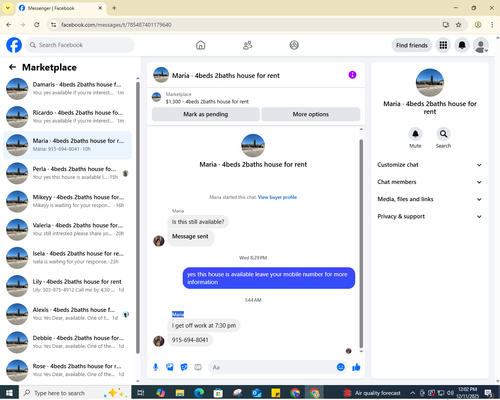Screen dimensions: 500x400
Task: Mute this chat with the bell icon
Action: pos(415,134)
